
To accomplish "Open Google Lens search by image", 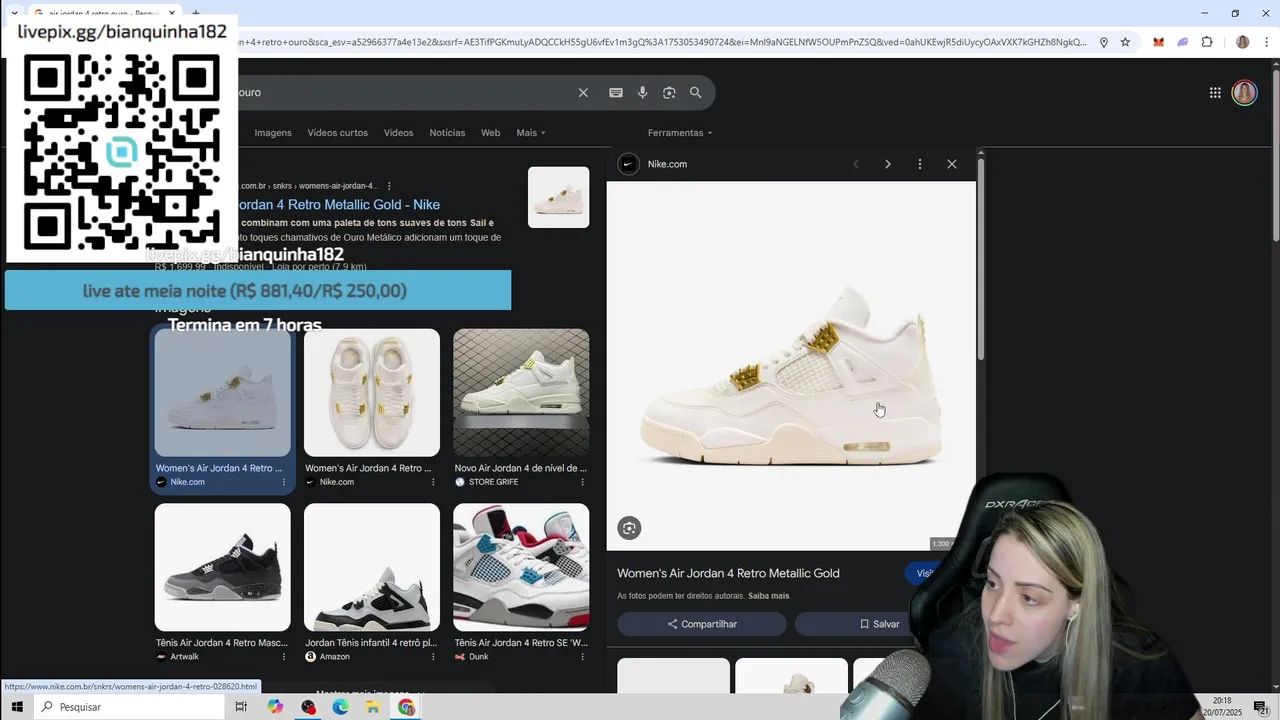I will pyautogui.click(x=669, y=92).
